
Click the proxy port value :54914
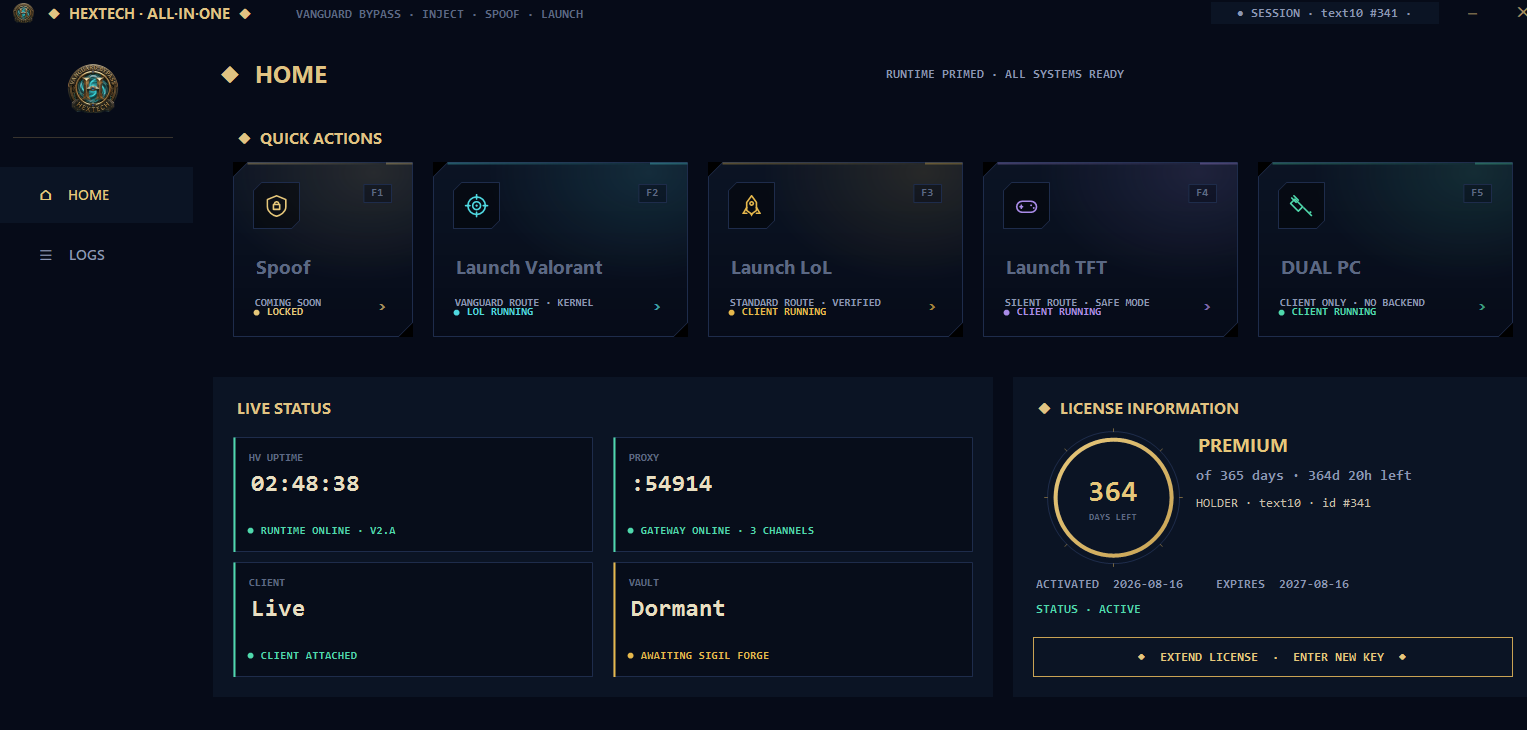pyautogui.click(x=671, y=484)
